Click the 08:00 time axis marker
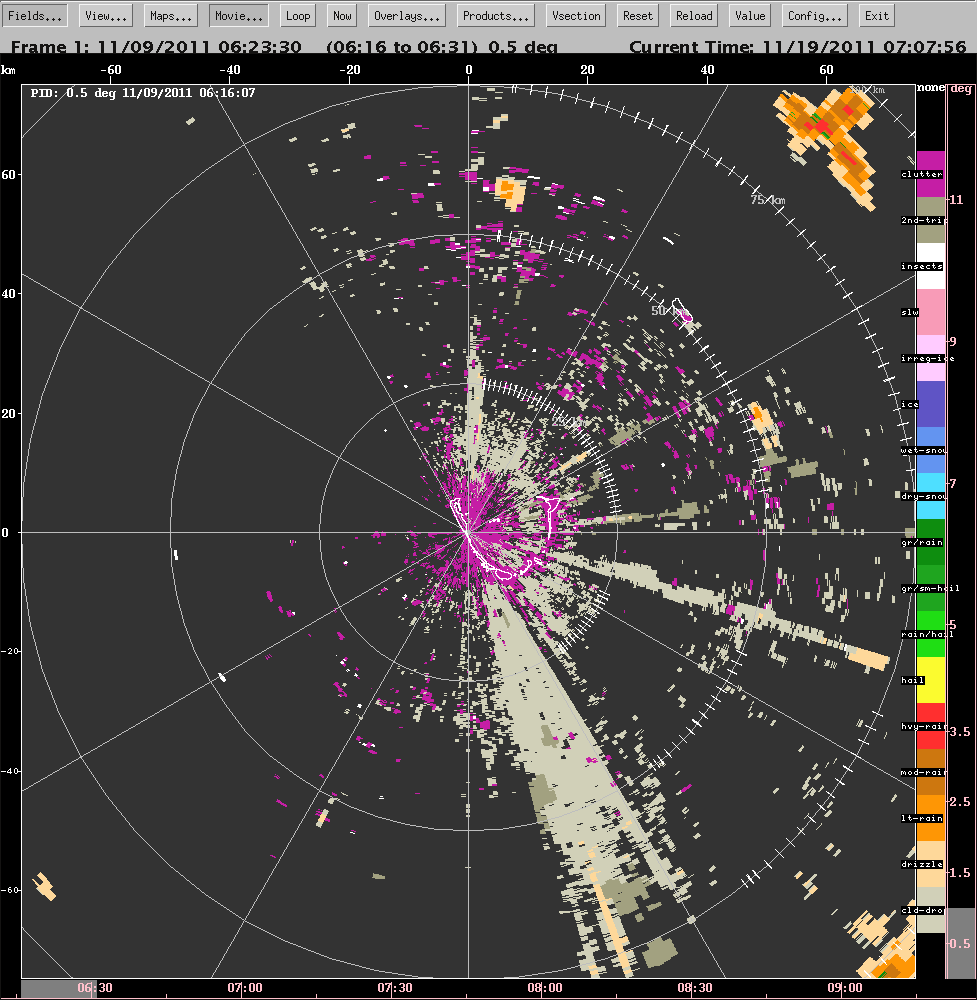 (x=545, y=988)
